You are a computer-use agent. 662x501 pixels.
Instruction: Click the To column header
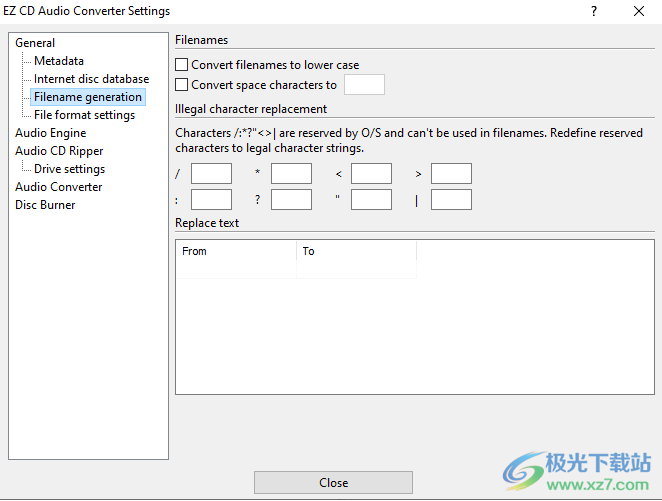point(356,251)
